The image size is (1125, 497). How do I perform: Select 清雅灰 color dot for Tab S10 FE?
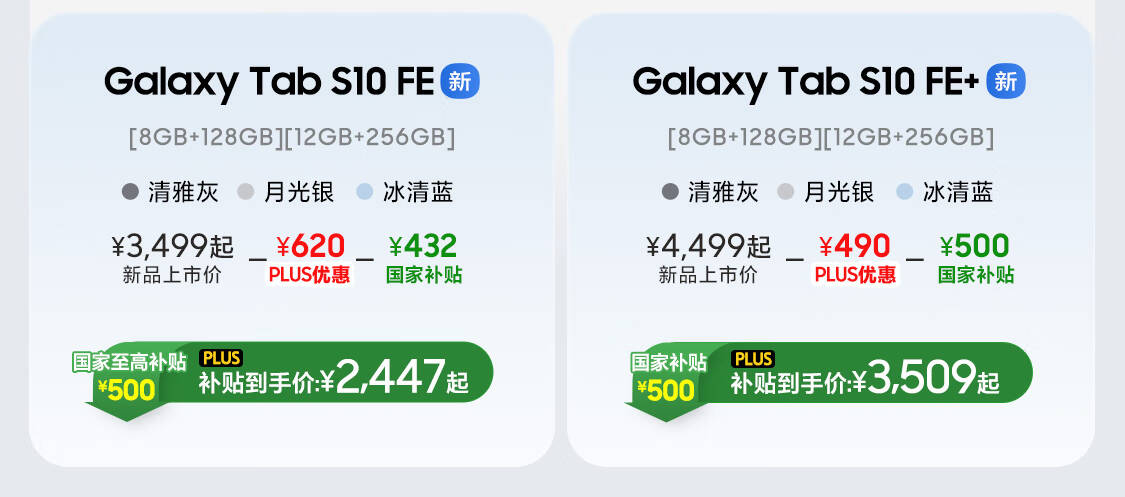coord(130,192)
